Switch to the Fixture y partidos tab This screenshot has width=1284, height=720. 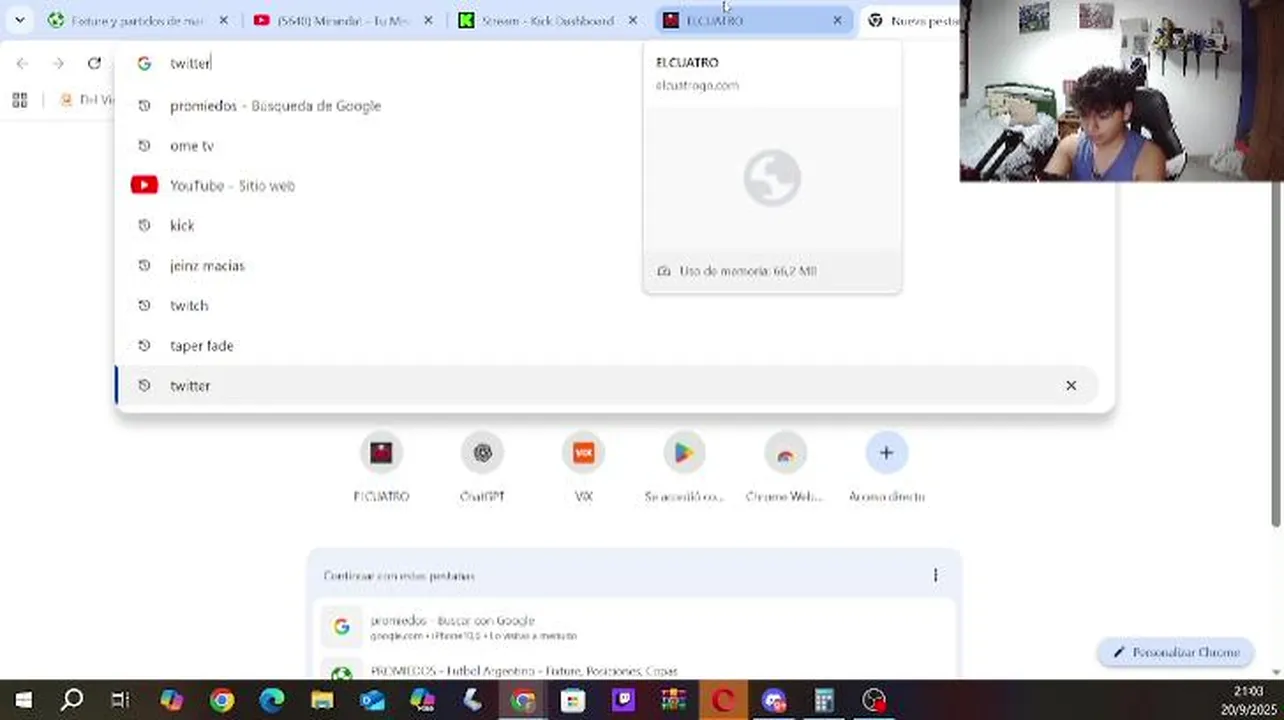coord(136,20)
